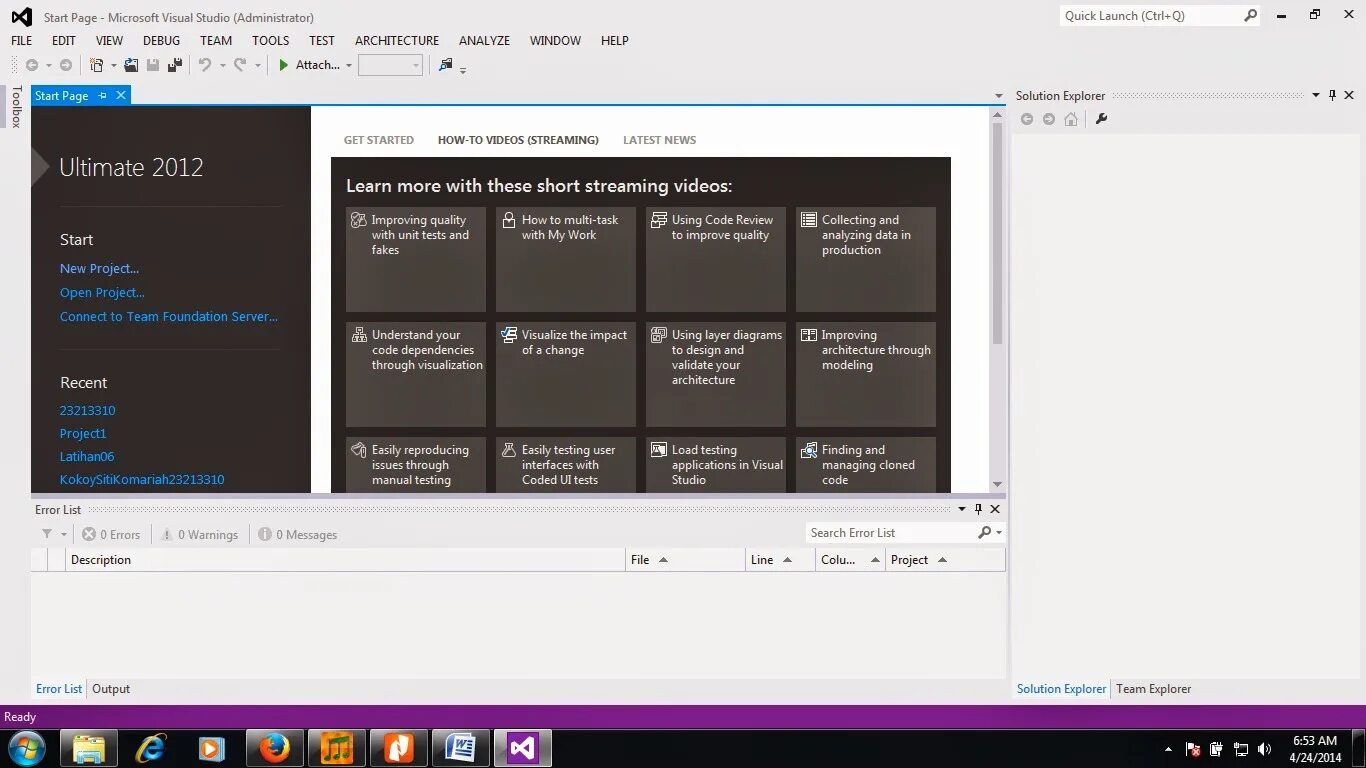This screenshot has width=1366, height=768.
Task: Open the Redo history dropdown arrow
Action: tap(257, 66)
